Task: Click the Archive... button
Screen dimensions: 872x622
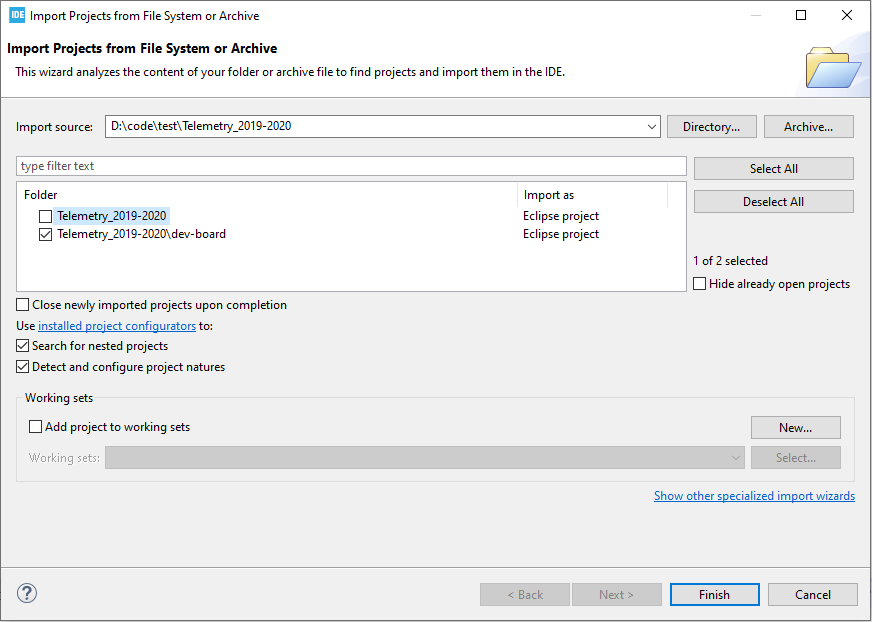Action: click(x=809, y=127)
